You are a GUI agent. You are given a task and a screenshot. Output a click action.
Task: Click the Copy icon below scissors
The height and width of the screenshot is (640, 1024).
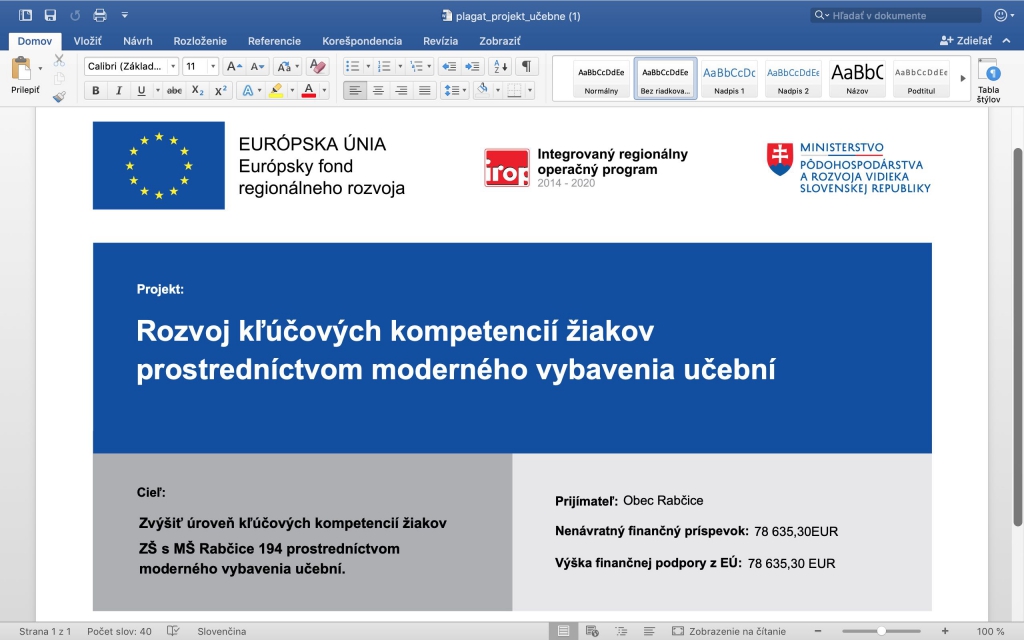pos(59,78)
